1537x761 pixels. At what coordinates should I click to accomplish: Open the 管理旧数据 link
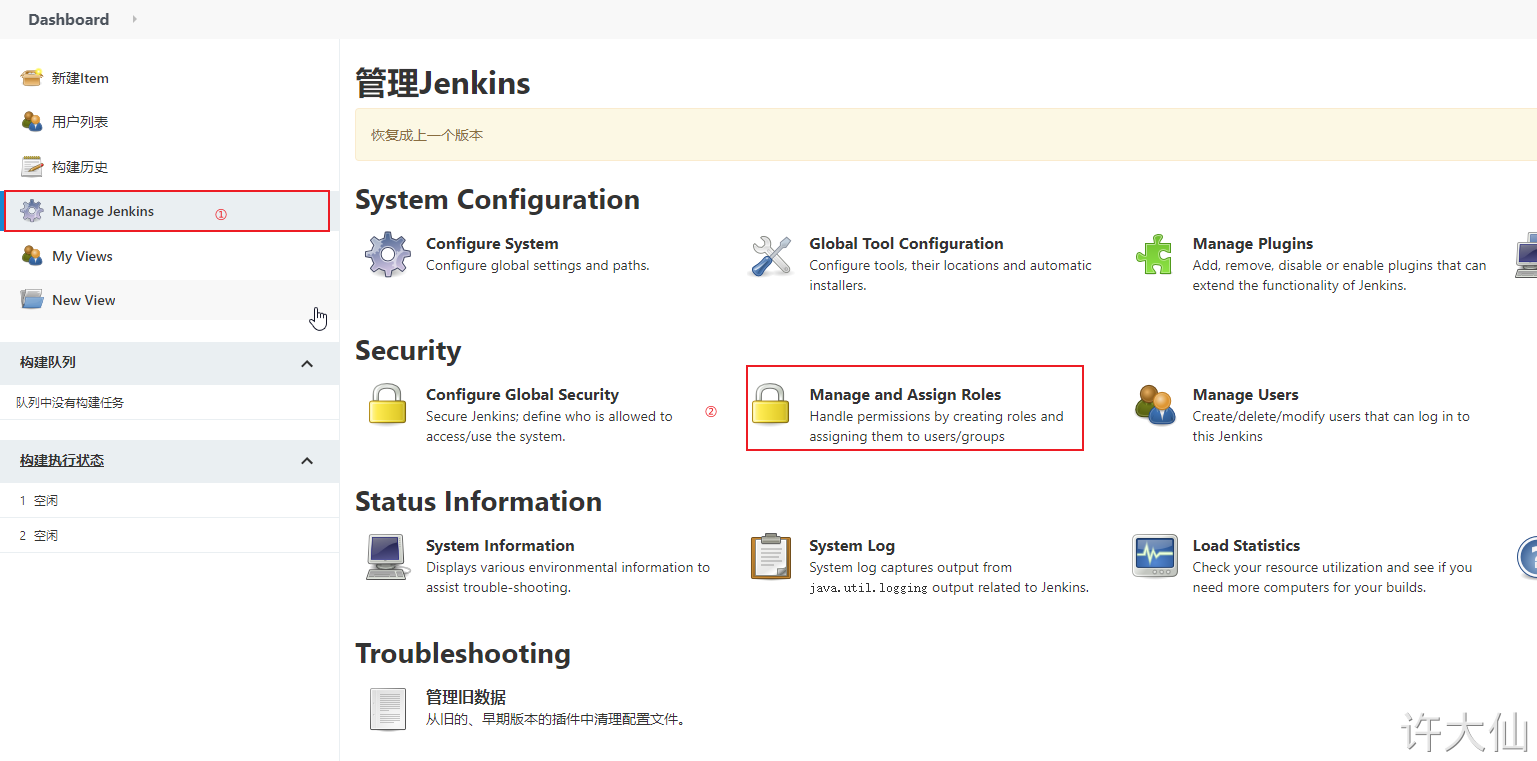click(x=466, y=697)
